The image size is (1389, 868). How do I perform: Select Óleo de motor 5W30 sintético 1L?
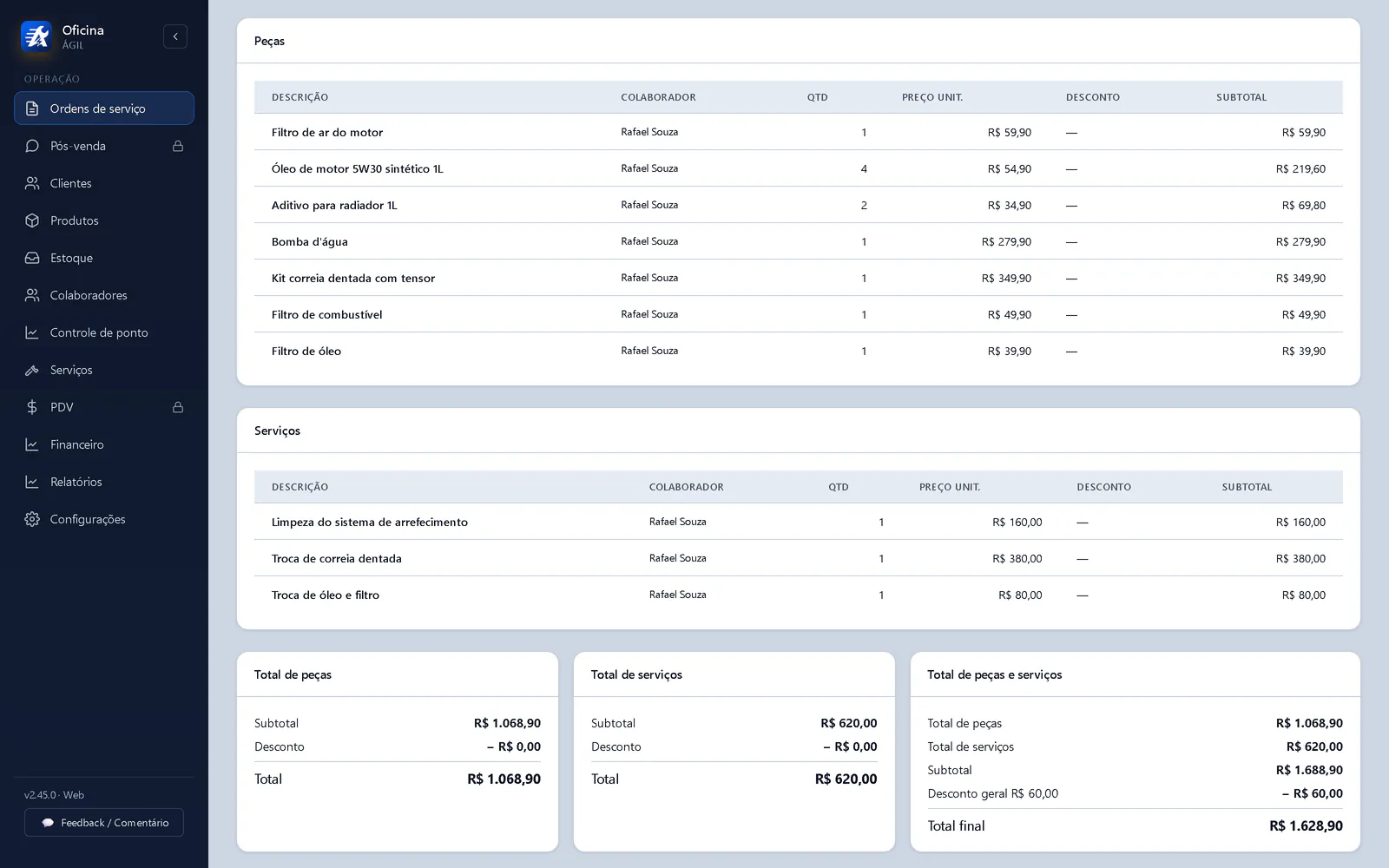coord(357,168)
